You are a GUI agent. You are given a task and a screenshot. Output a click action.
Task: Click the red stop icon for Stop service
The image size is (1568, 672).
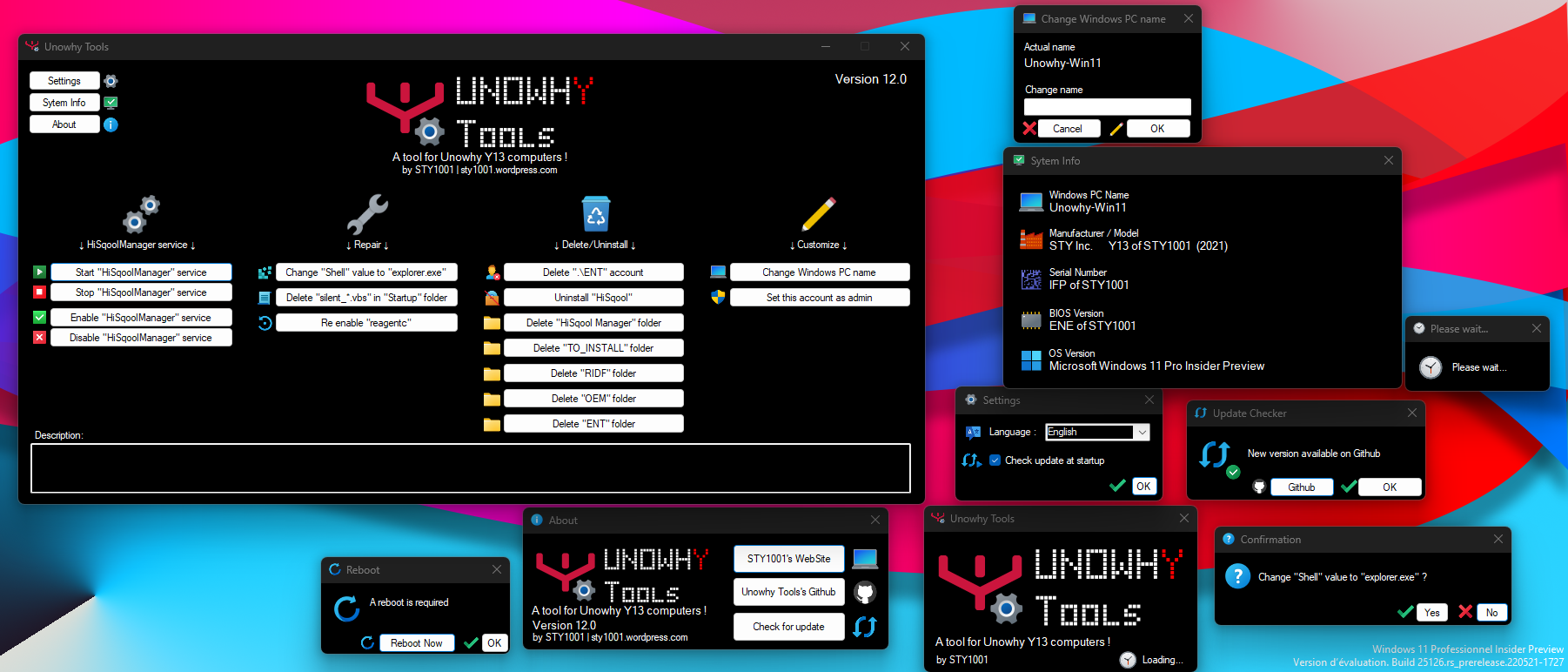coord(39,292)
